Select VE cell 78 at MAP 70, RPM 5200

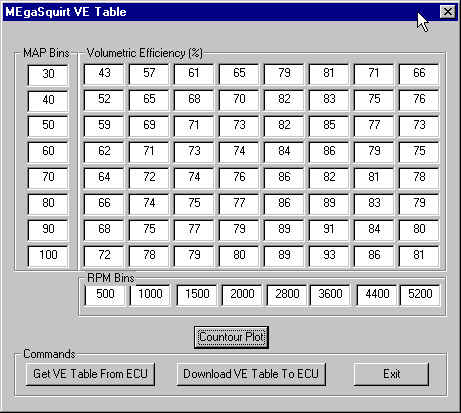[x=419, y=178]
